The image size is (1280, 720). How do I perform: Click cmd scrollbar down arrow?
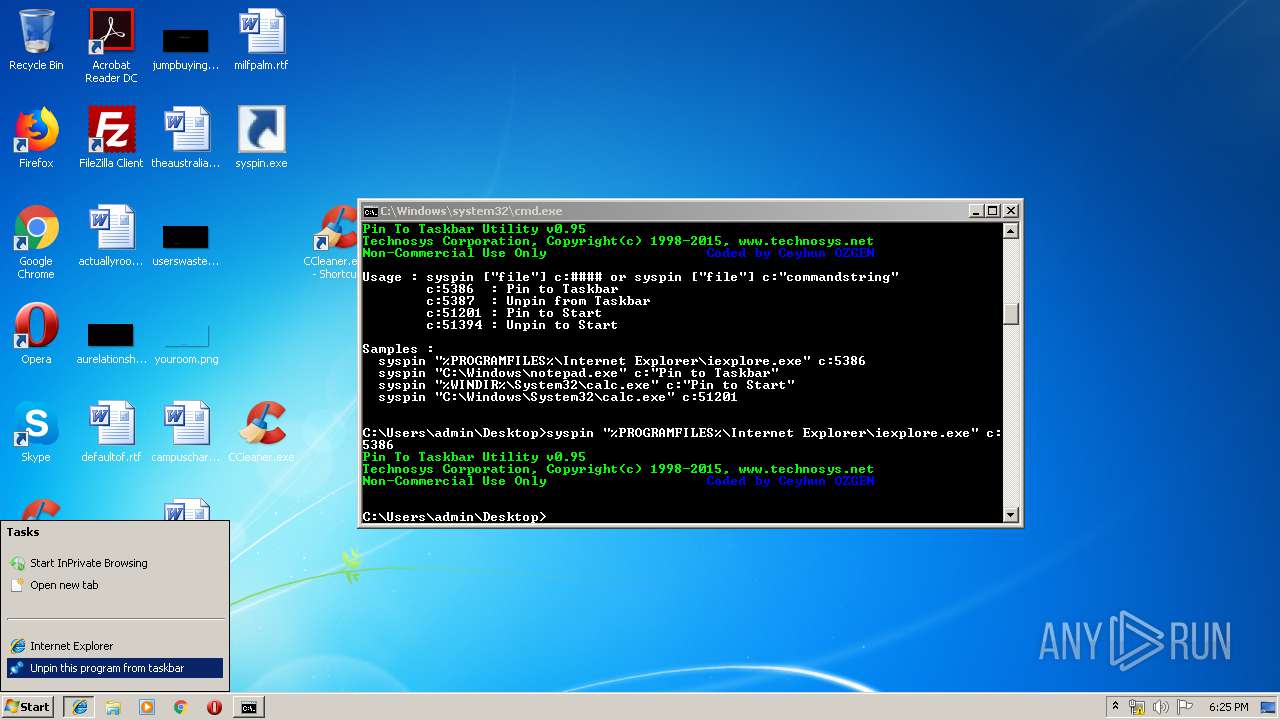click(x=1011, y=515)
